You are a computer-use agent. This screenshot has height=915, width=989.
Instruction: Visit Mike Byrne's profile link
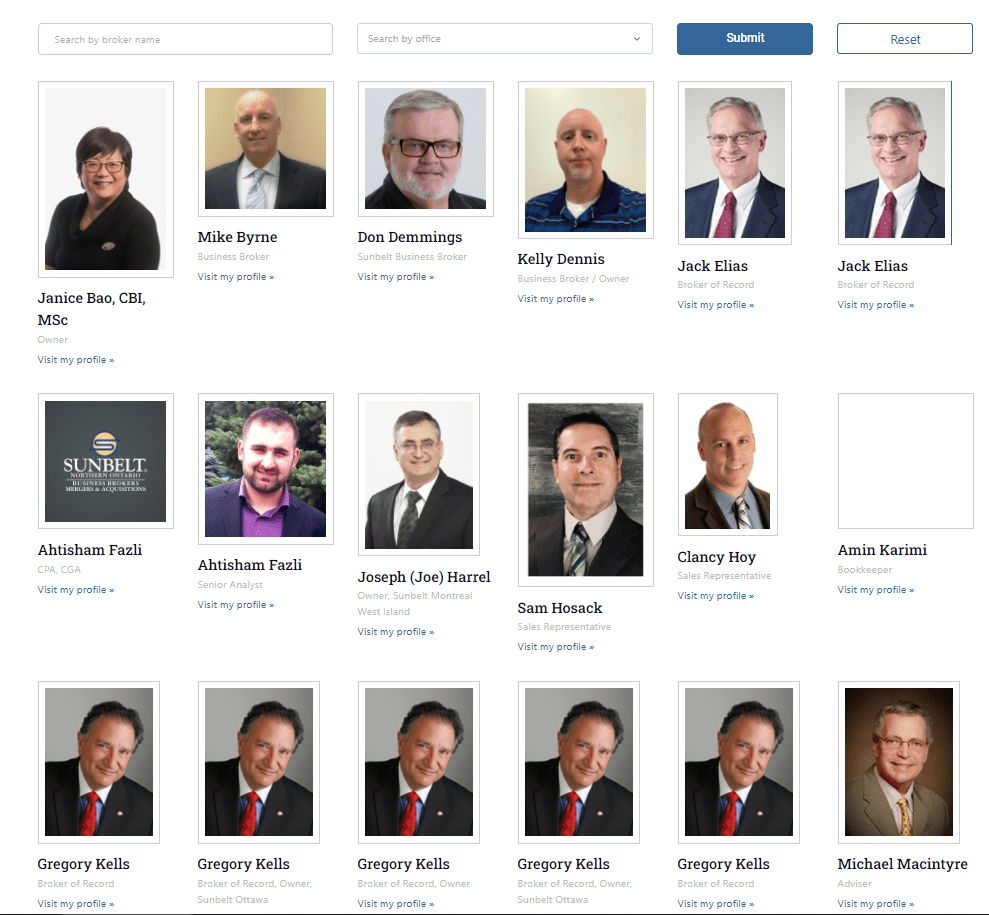[x=236, y=277]
